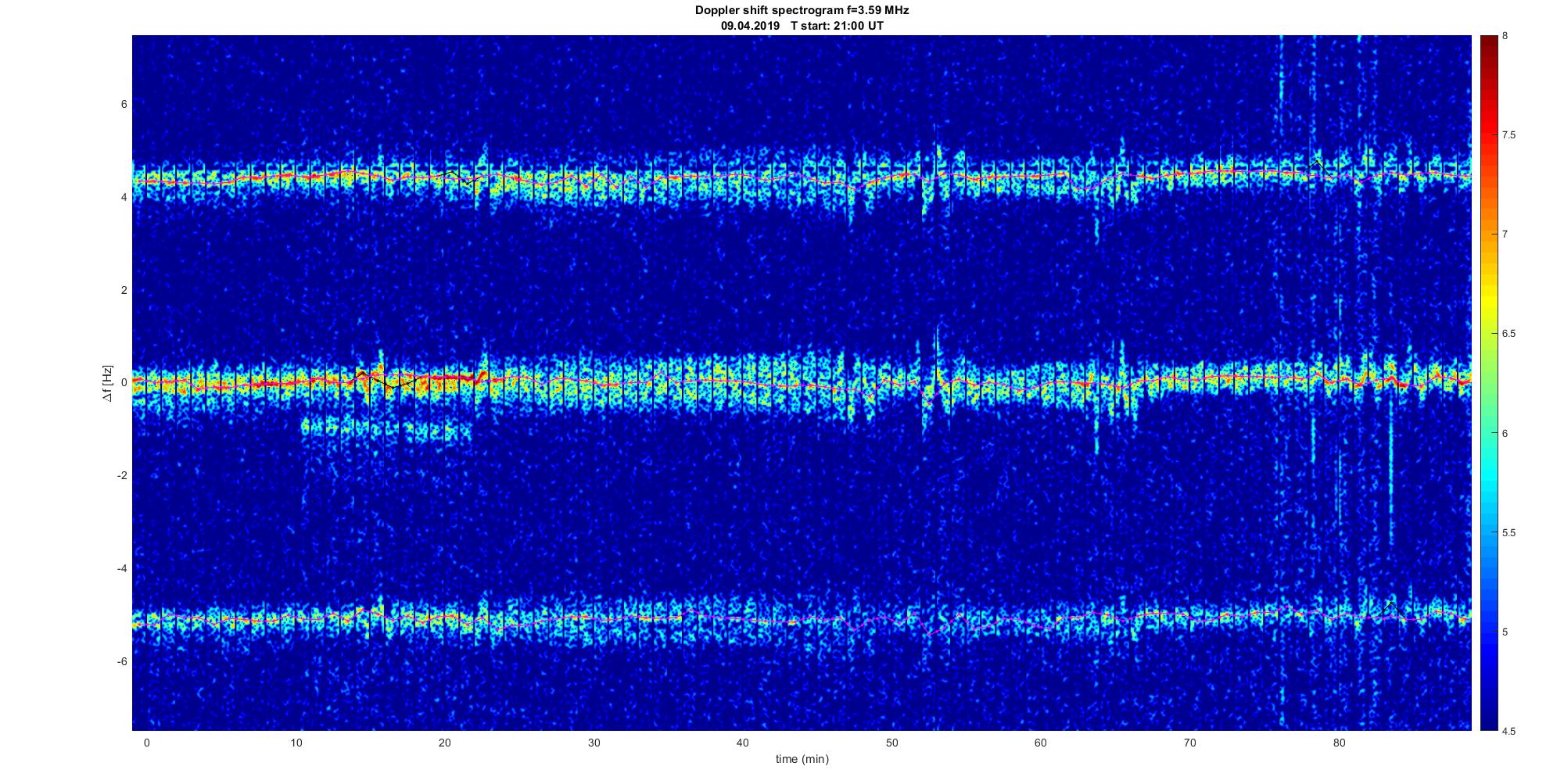Click colorbar tick label '6.5'

[x=1508, y=334]
